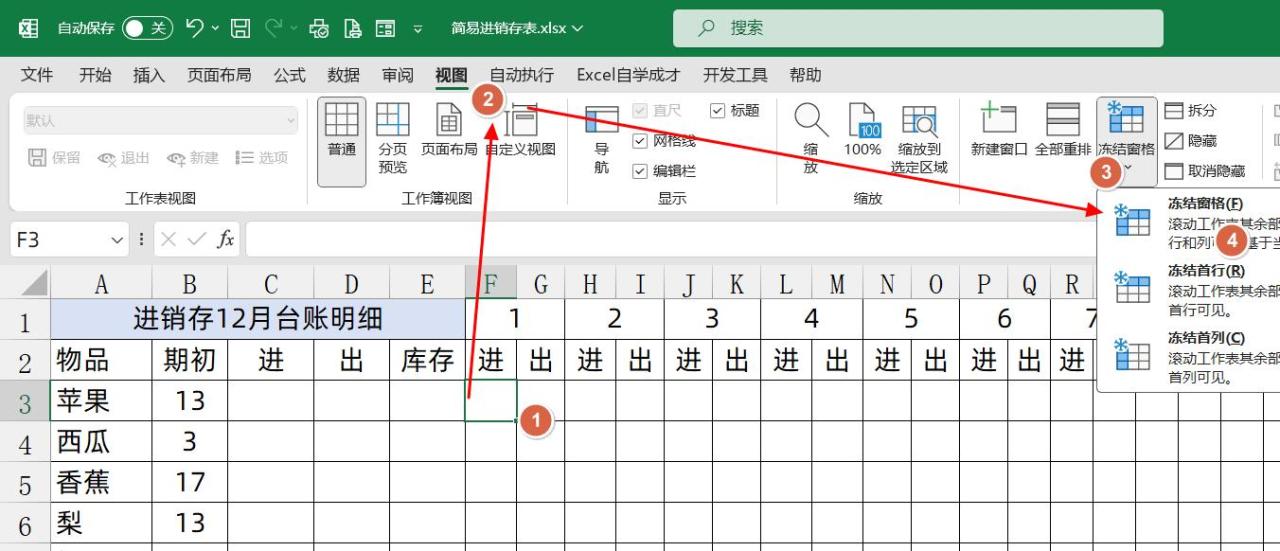Click the 进销存12月台账明细 title cell
The image size is (1280, 551).
coord(258,319)
